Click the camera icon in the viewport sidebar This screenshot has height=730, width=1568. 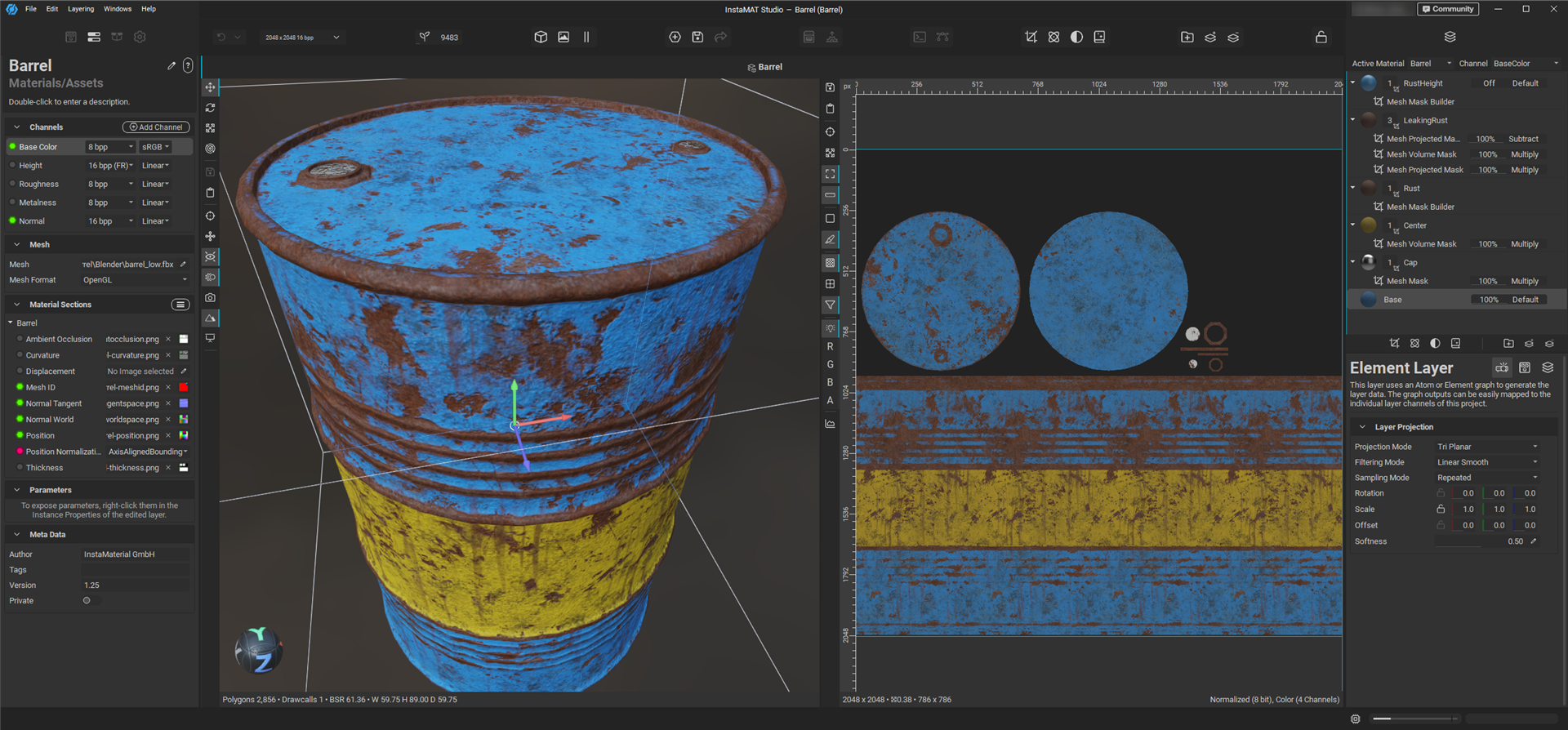[210, 298]
